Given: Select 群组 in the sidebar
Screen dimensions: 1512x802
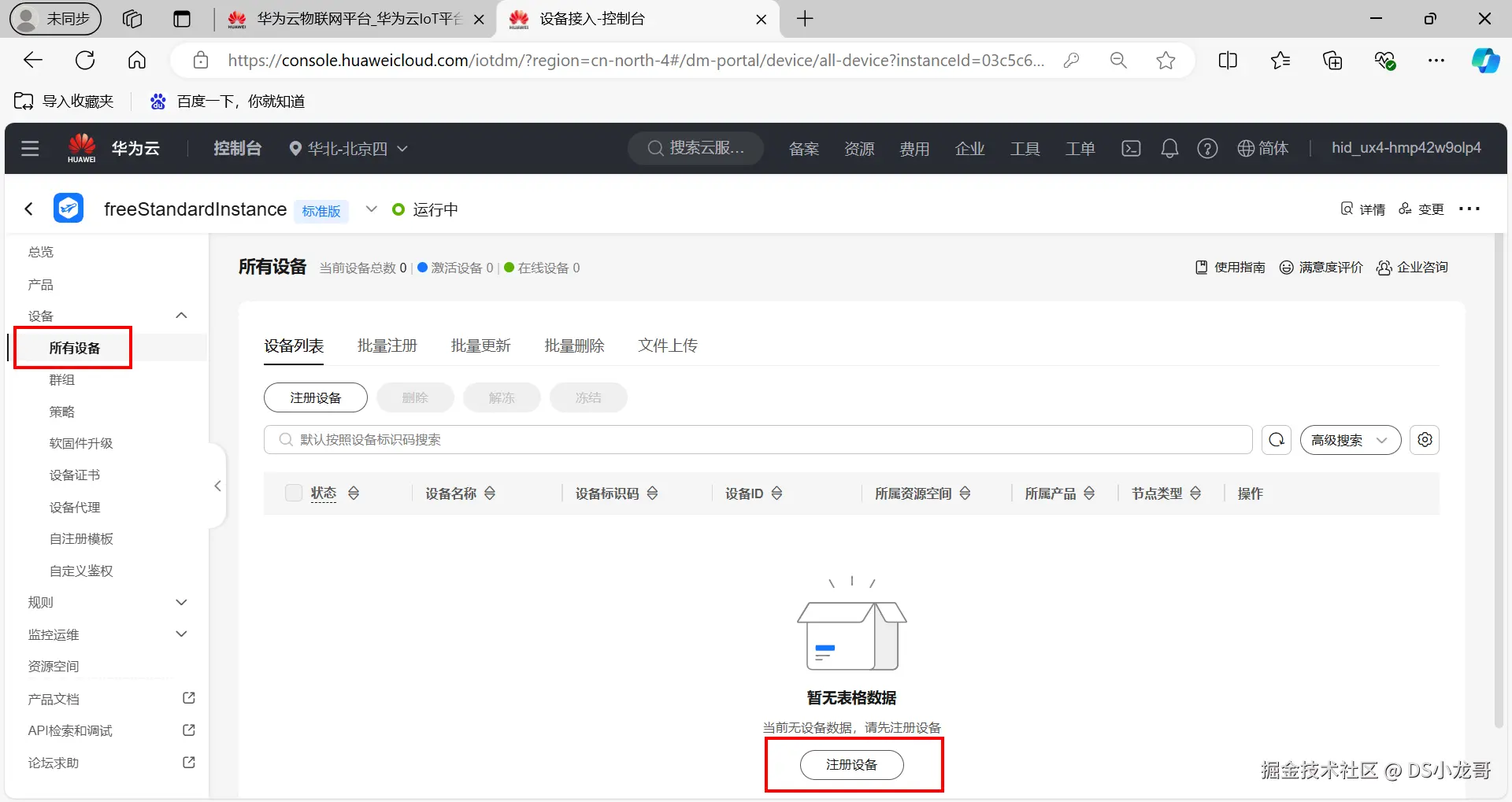Looking at the screenshot, I should [x=62, y=380].
